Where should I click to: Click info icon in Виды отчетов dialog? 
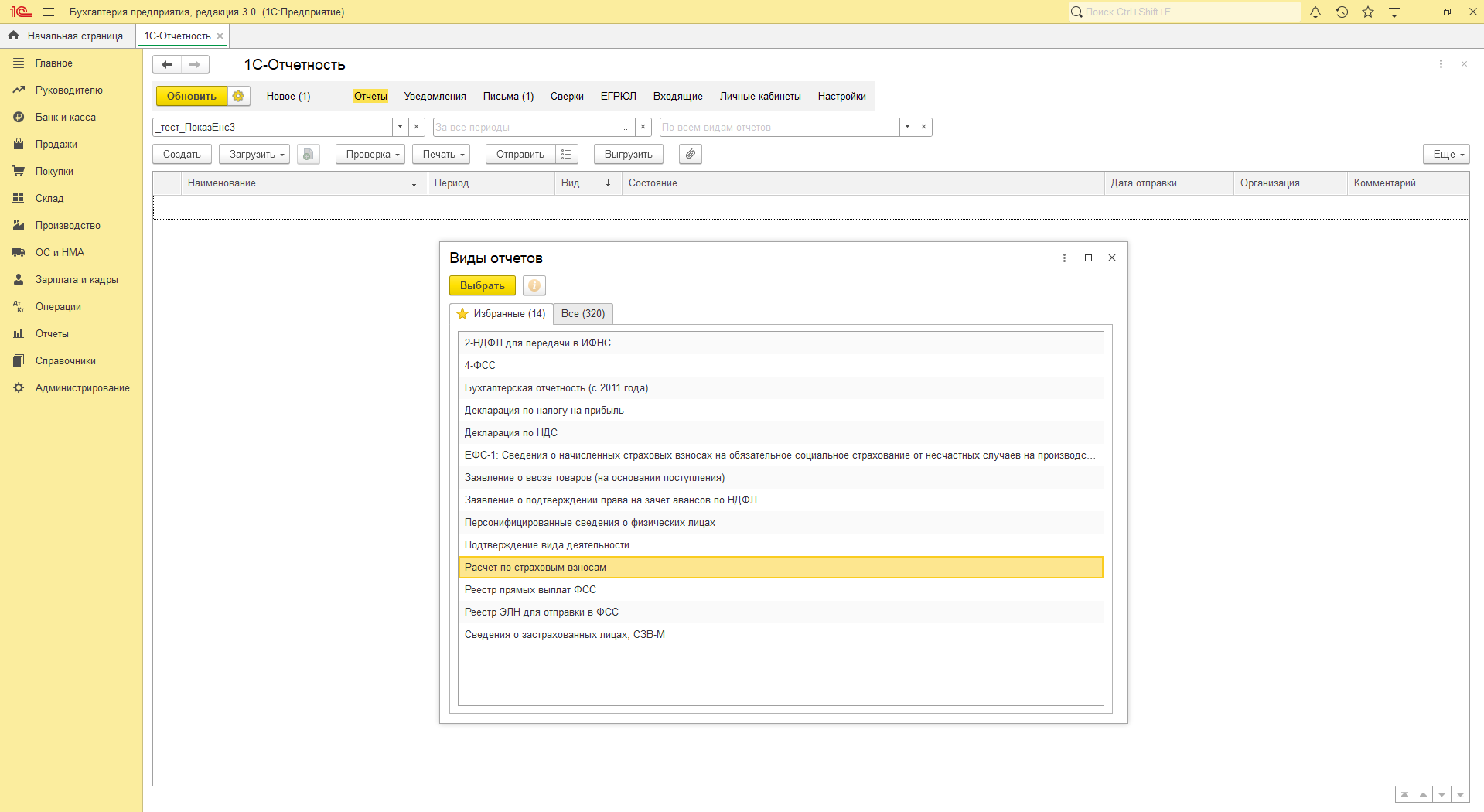pyautogui.click(x=534, y=285)
